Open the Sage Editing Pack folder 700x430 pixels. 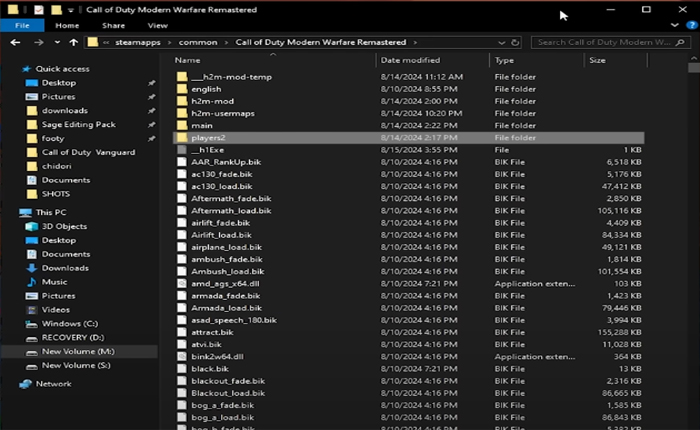point(79,124)
